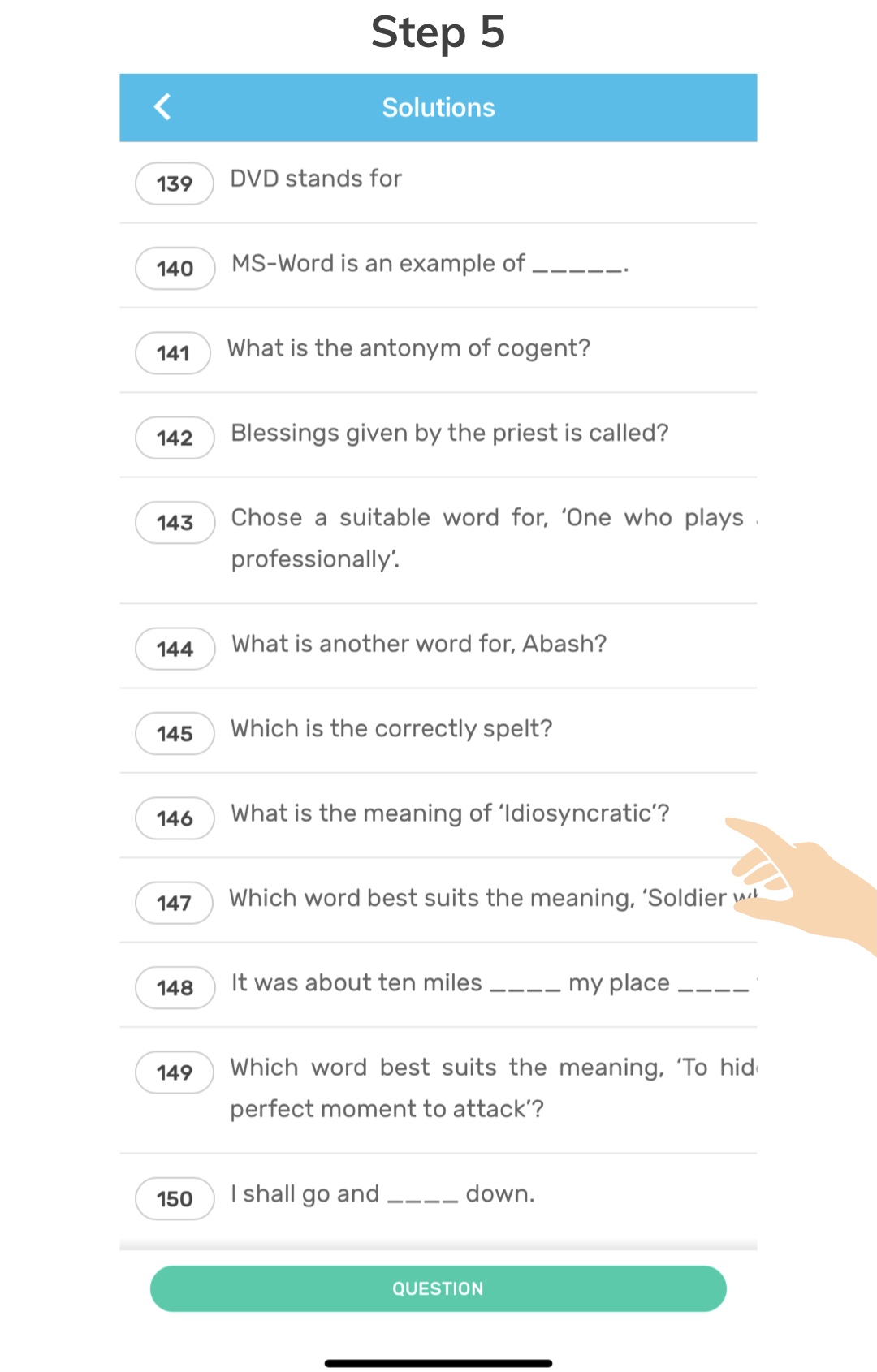
Task: Open 'I shall go and ____ down' question
Action: [x=382, y=1194]
